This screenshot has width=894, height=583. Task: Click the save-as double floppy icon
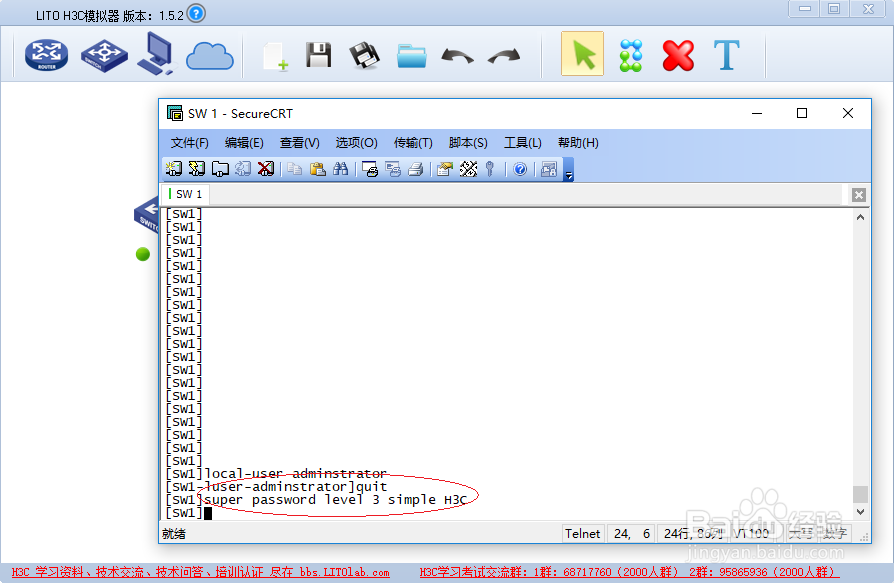click(364, 55)
